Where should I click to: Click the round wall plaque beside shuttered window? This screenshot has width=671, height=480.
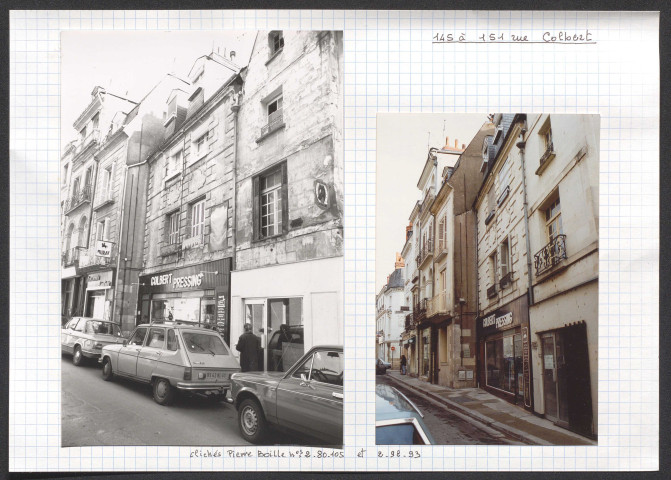click(321, 193)
